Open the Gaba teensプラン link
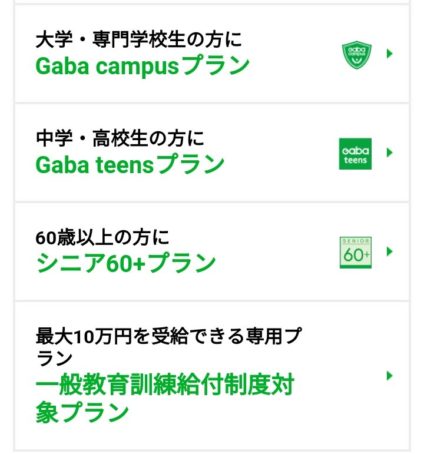This screenshot has height=454, width=424. 130,165
